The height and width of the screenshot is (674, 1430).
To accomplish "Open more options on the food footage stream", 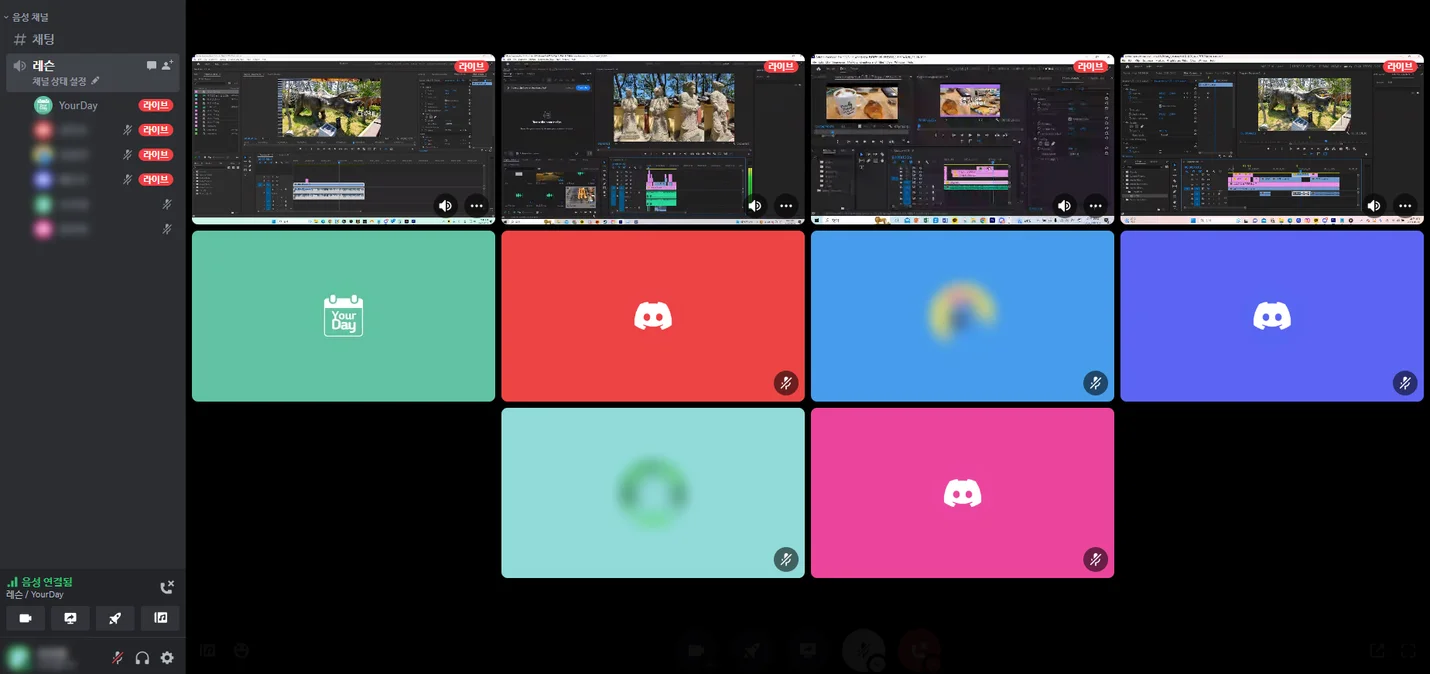I will tap(1095, 205).
